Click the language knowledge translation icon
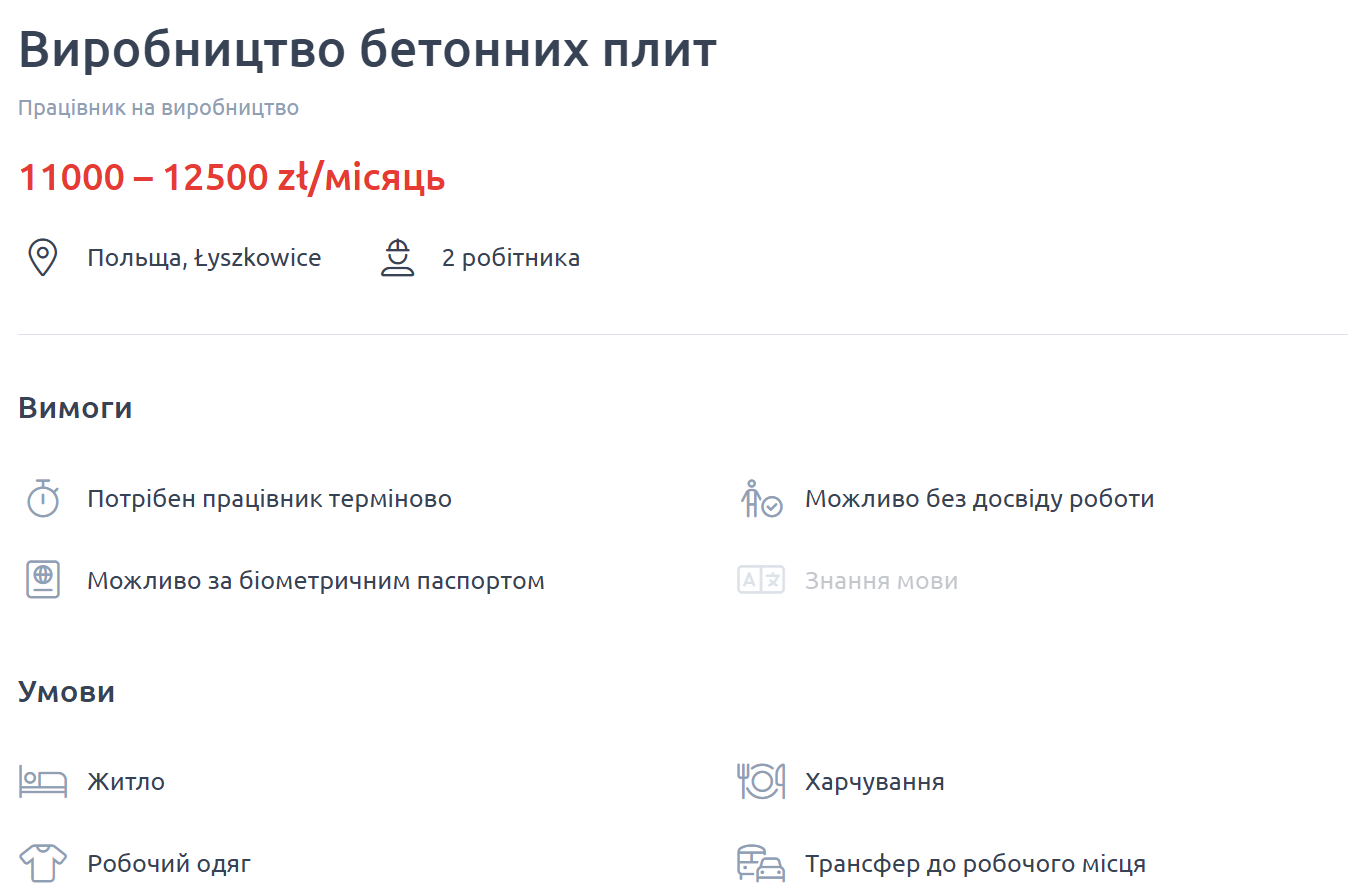This screenshot has width=1348, height=892. coord(760,579)
